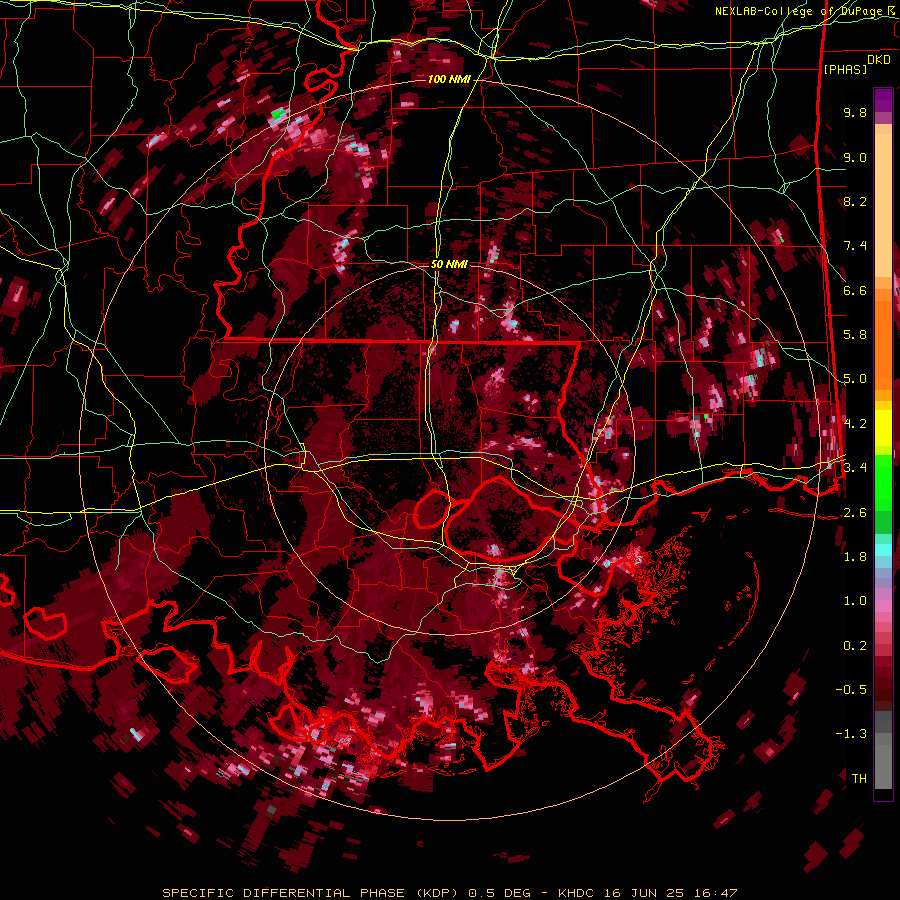The height and width of the screenshot is (900, 900).
Task: Click the DKD label above the color scale
Action: point(879,60)
